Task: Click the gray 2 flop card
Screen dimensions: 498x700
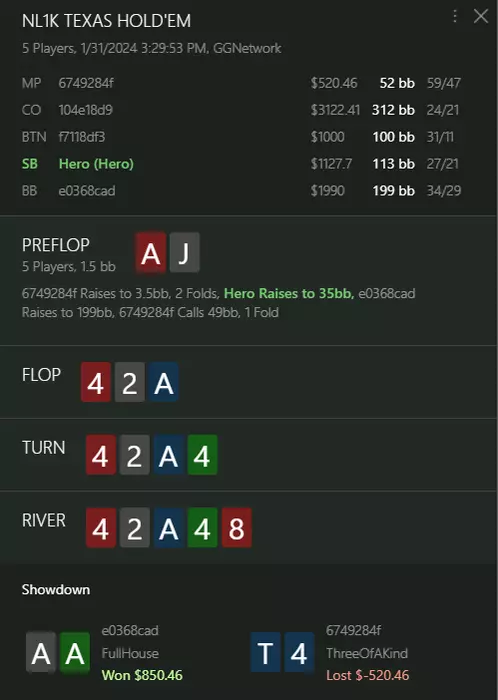Action: [x=129, y=382]
